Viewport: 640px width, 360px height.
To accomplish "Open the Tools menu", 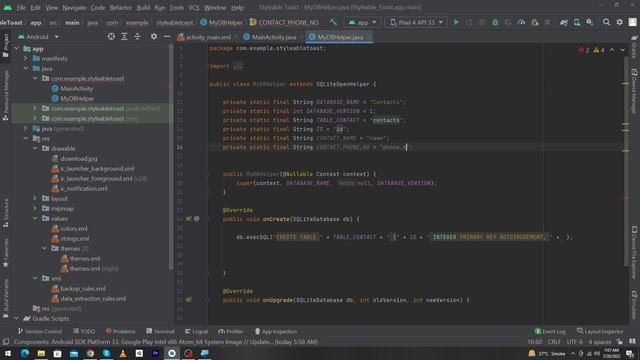I will [x=177, y=7].
